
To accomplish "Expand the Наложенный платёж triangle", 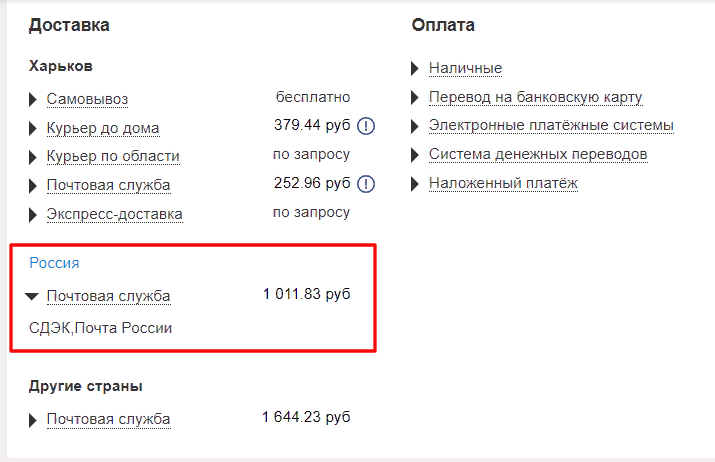I will [x=415, y=184].
